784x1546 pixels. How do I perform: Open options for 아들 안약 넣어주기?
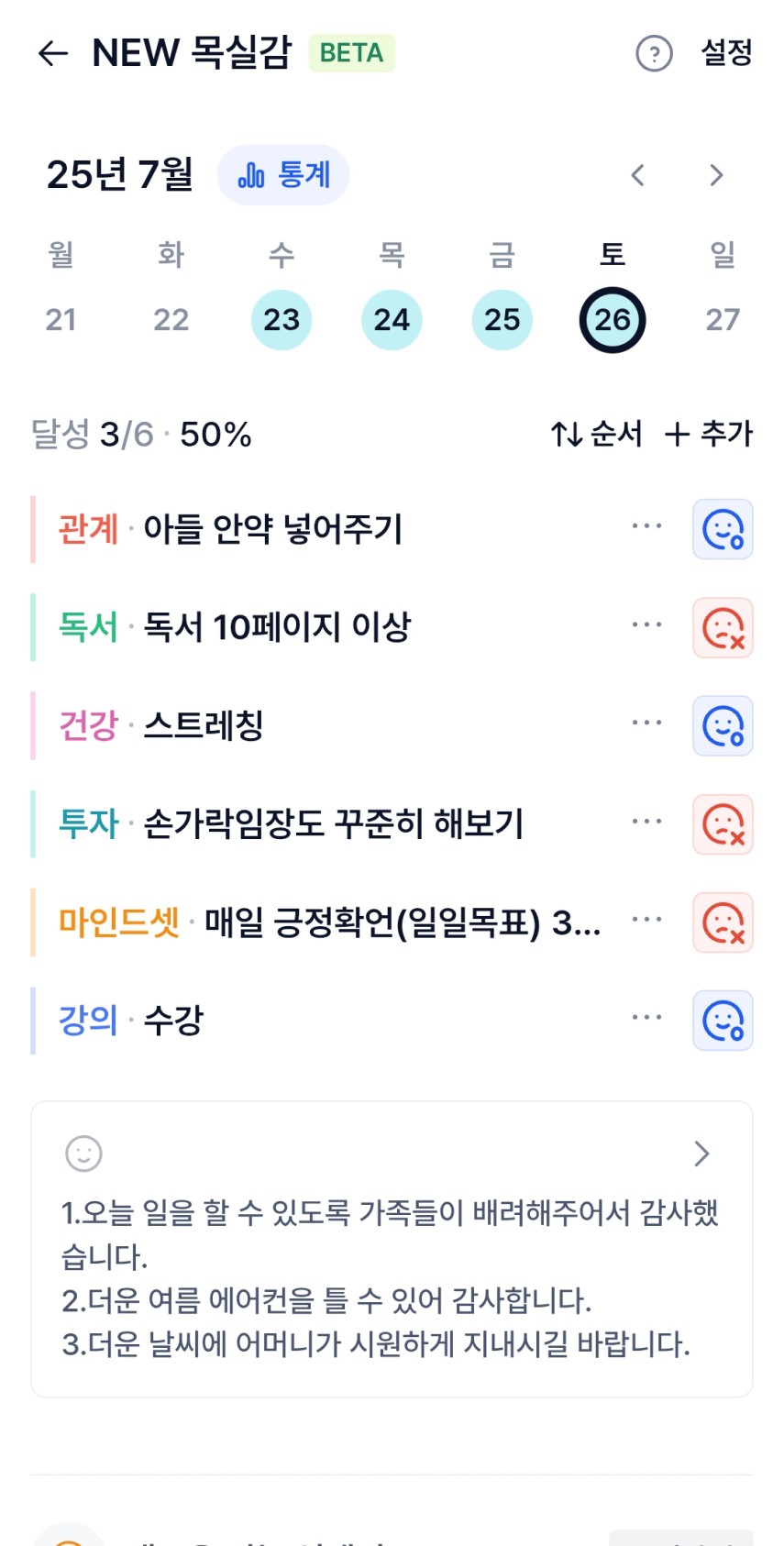pyautogui.click(x=646, y=526)
